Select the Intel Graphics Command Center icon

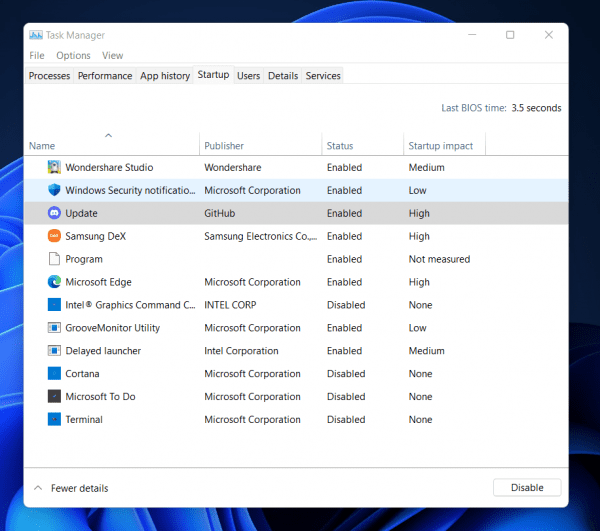coord(54,305)
